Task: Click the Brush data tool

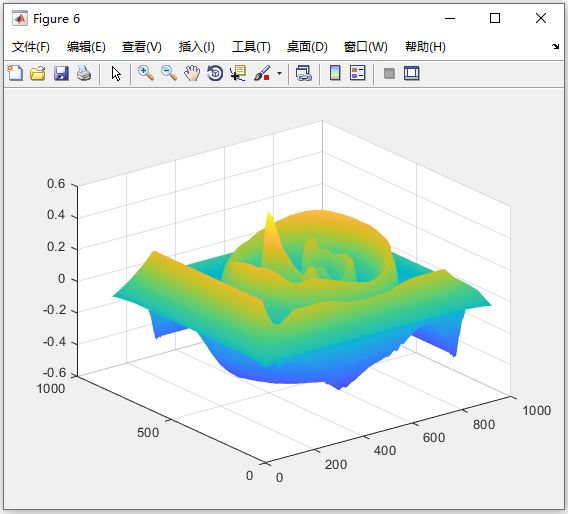Action: [x=262, y=73]
